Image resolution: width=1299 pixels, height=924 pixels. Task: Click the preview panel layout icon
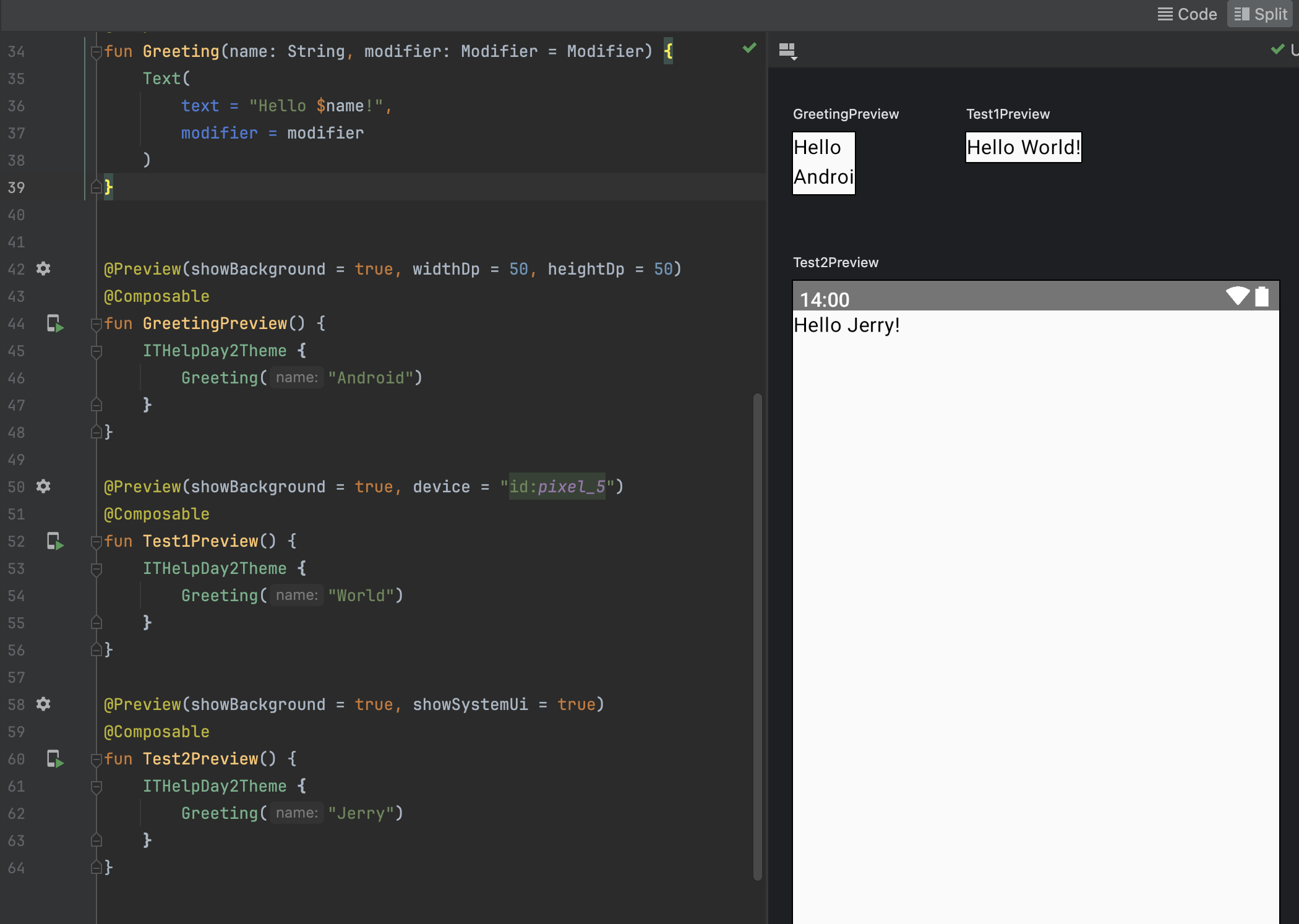[787, 51]
